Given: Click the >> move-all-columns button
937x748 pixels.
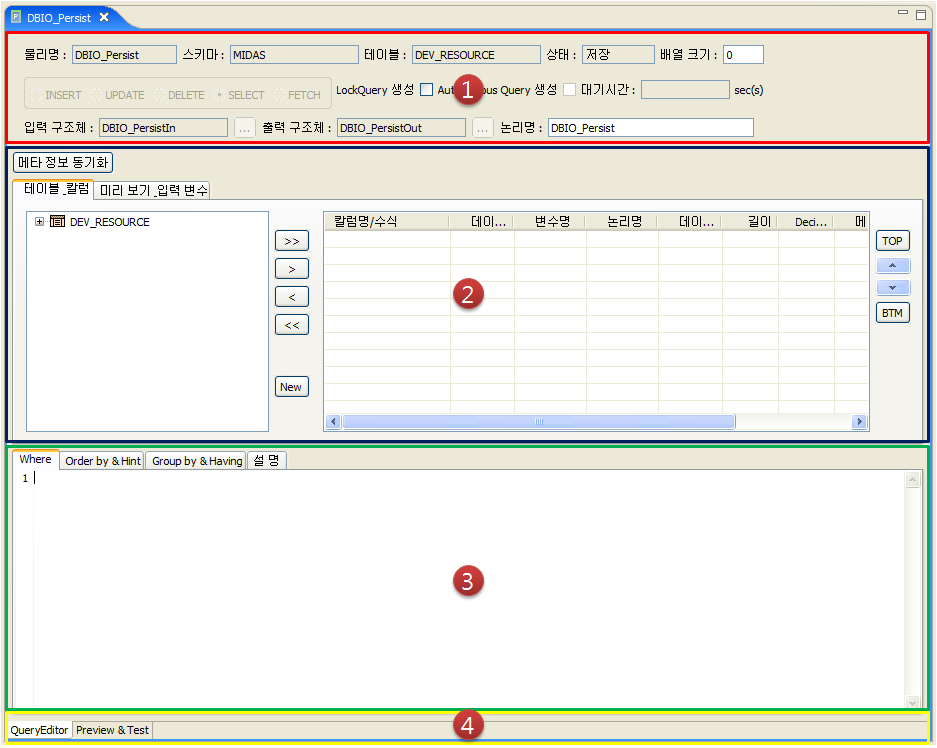Looking at the screenshot, I should point(291,240).
